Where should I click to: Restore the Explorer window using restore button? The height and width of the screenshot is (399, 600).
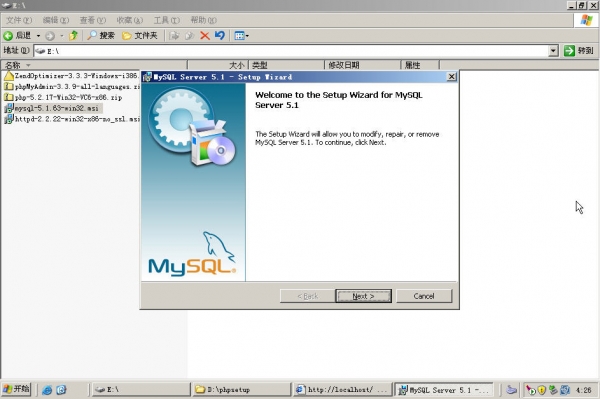click(581, 5)
